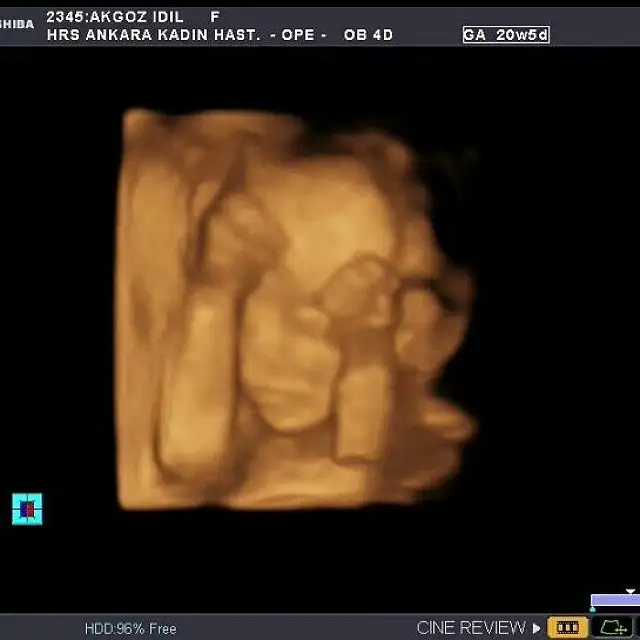Click the cyan orientation cube icon

pos(27,509)
